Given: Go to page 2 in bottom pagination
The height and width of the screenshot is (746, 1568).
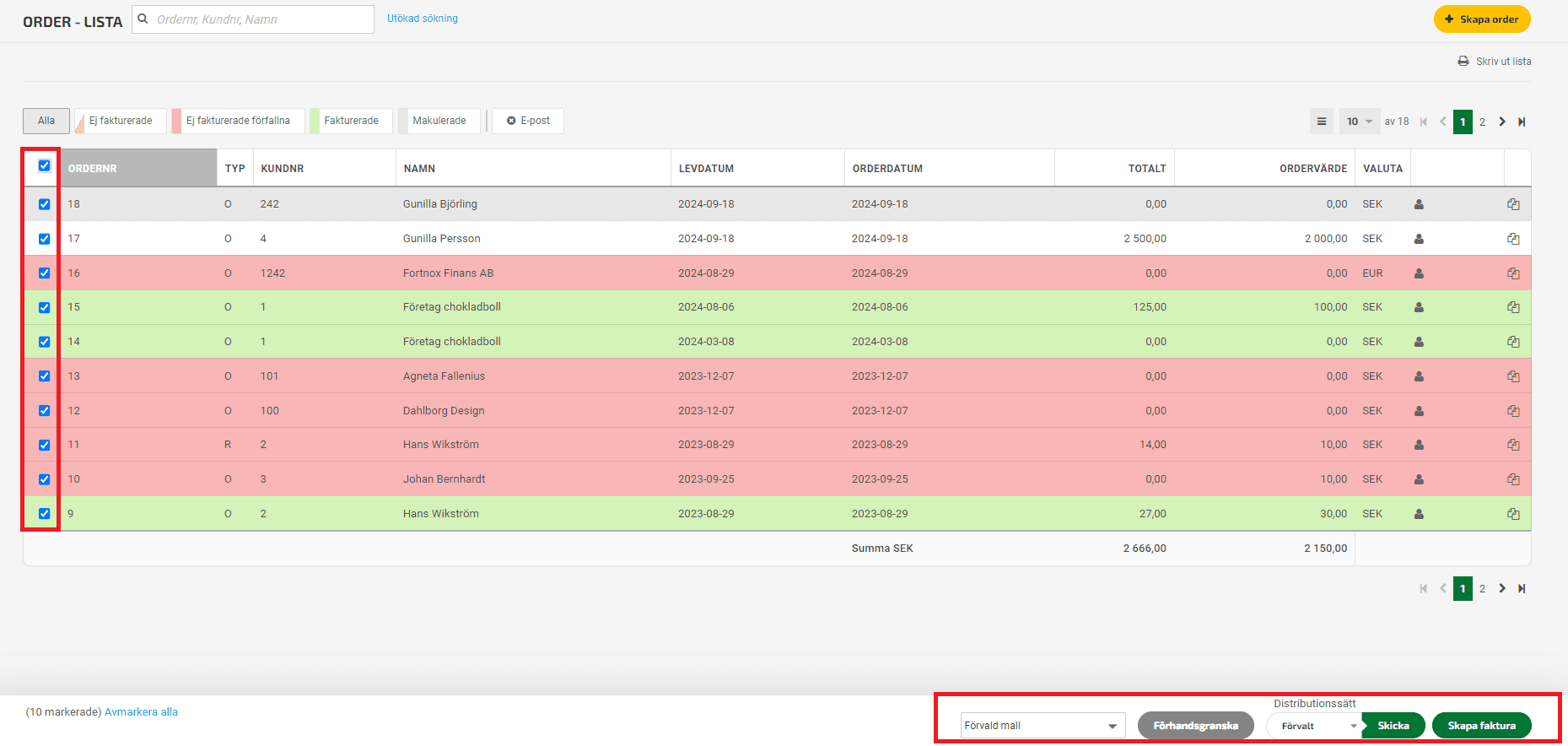Looking at the screenshot, I should (1482, 588).
